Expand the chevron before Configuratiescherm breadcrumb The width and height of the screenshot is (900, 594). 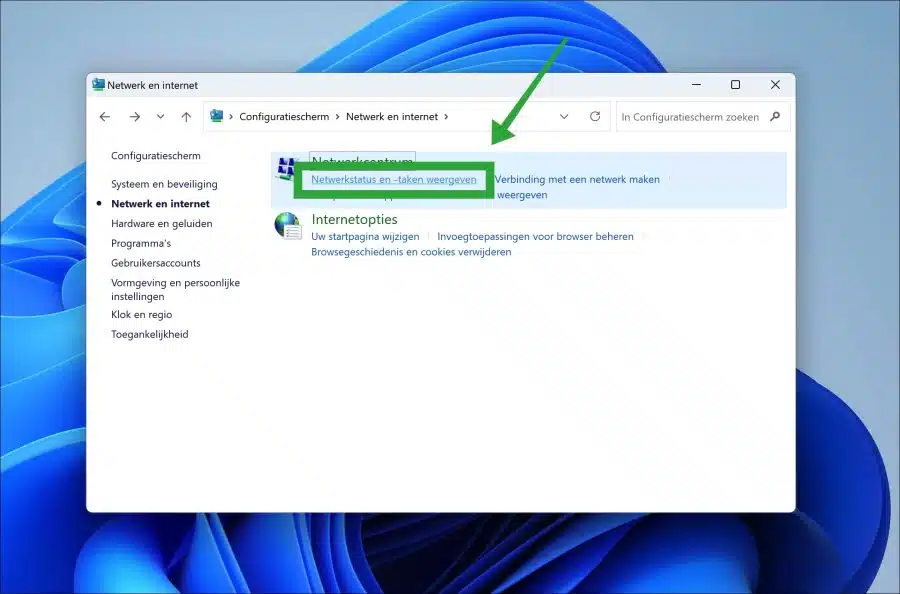point(231,117)
